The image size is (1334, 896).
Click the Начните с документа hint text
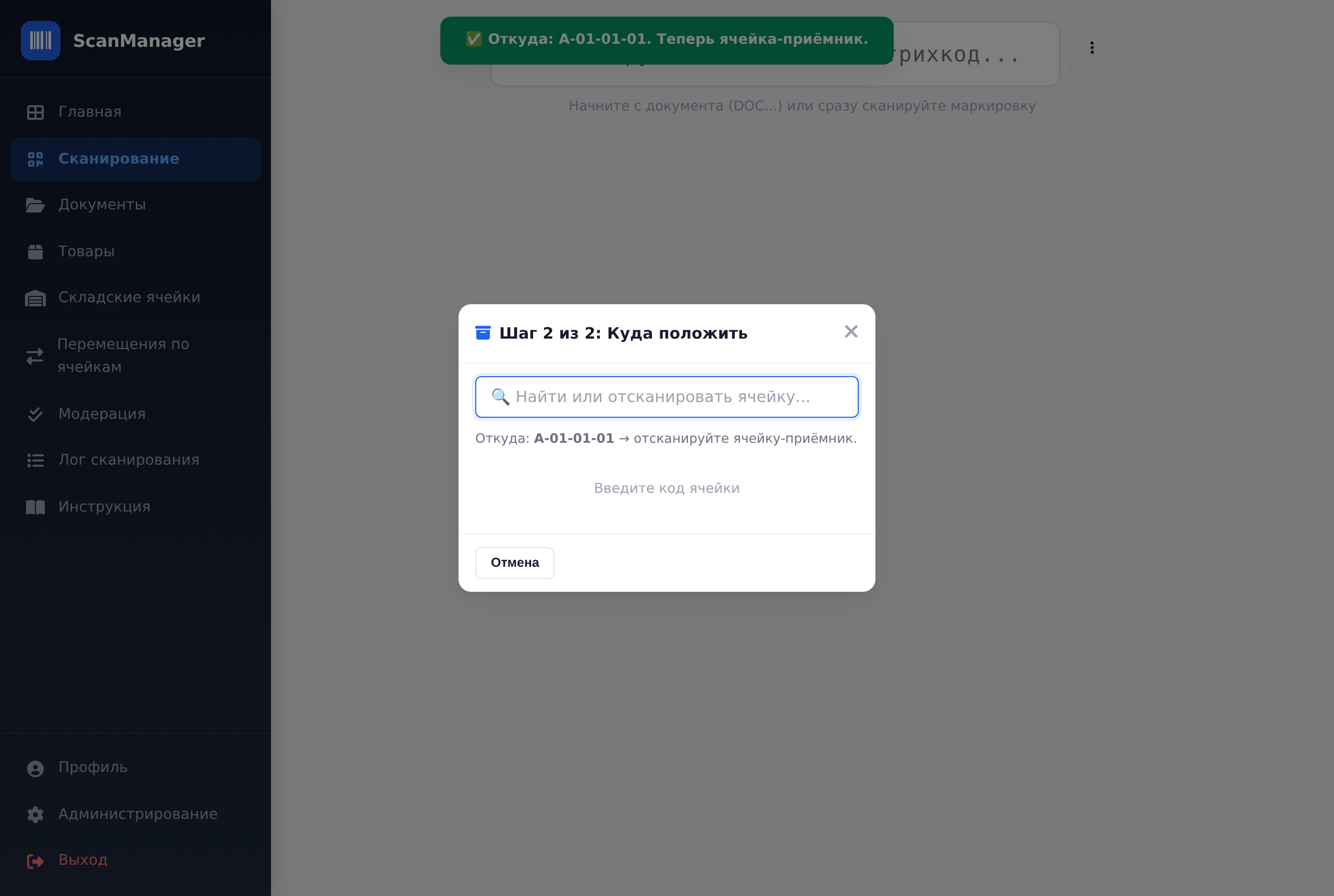[802, 106]
